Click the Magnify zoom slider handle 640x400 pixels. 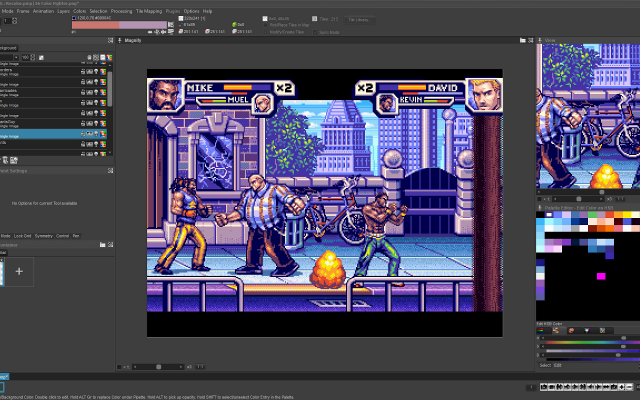click(158, 367)
